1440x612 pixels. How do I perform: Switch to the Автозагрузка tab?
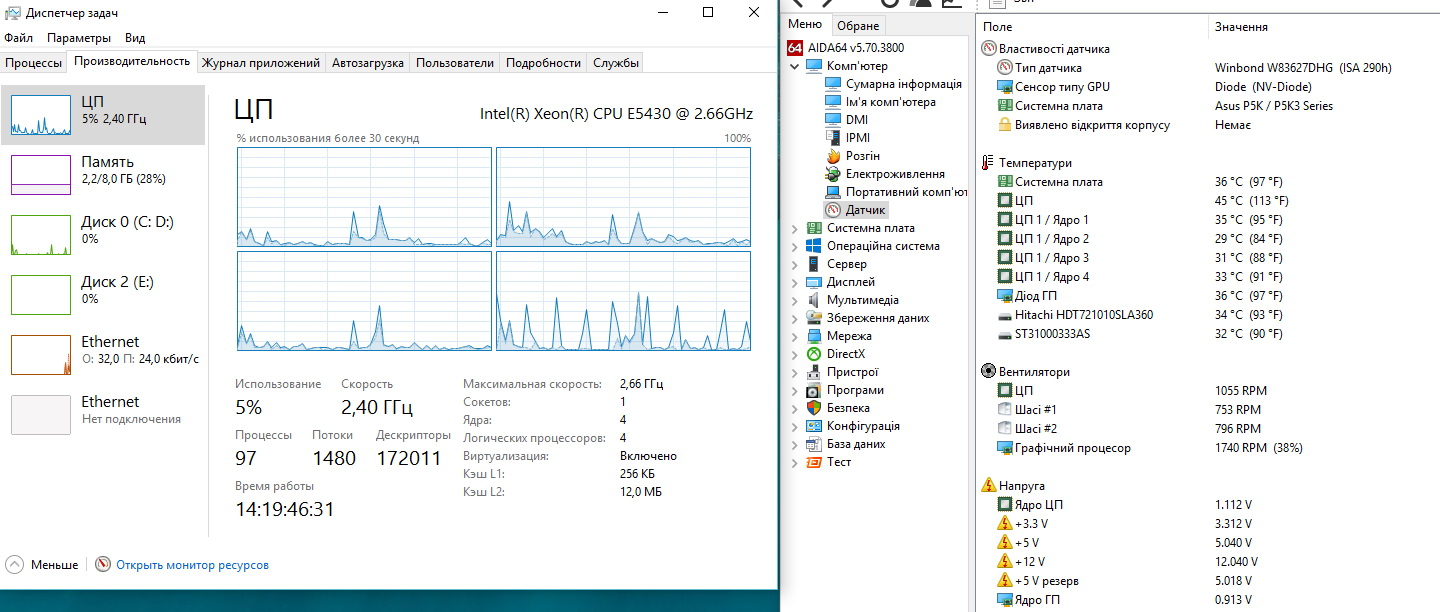pos(368,63)
